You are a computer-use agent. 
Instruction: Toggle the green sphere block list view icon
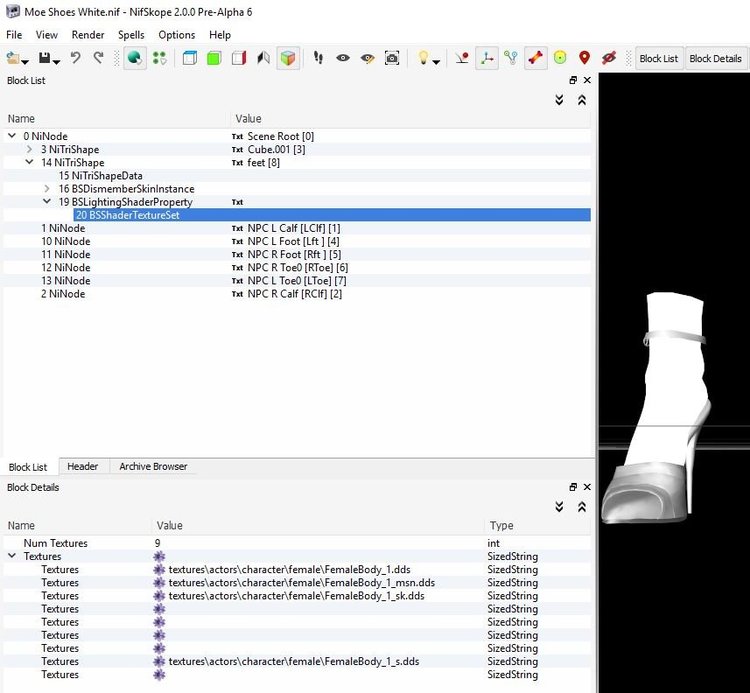(x=135, y=58)
